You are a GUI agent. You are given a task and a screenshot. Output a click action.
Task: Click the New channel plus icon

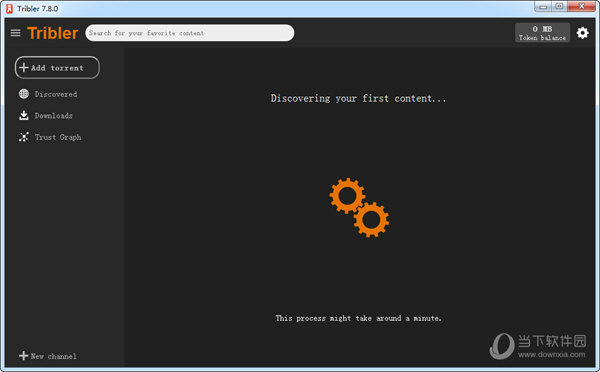tap(23, 356)
